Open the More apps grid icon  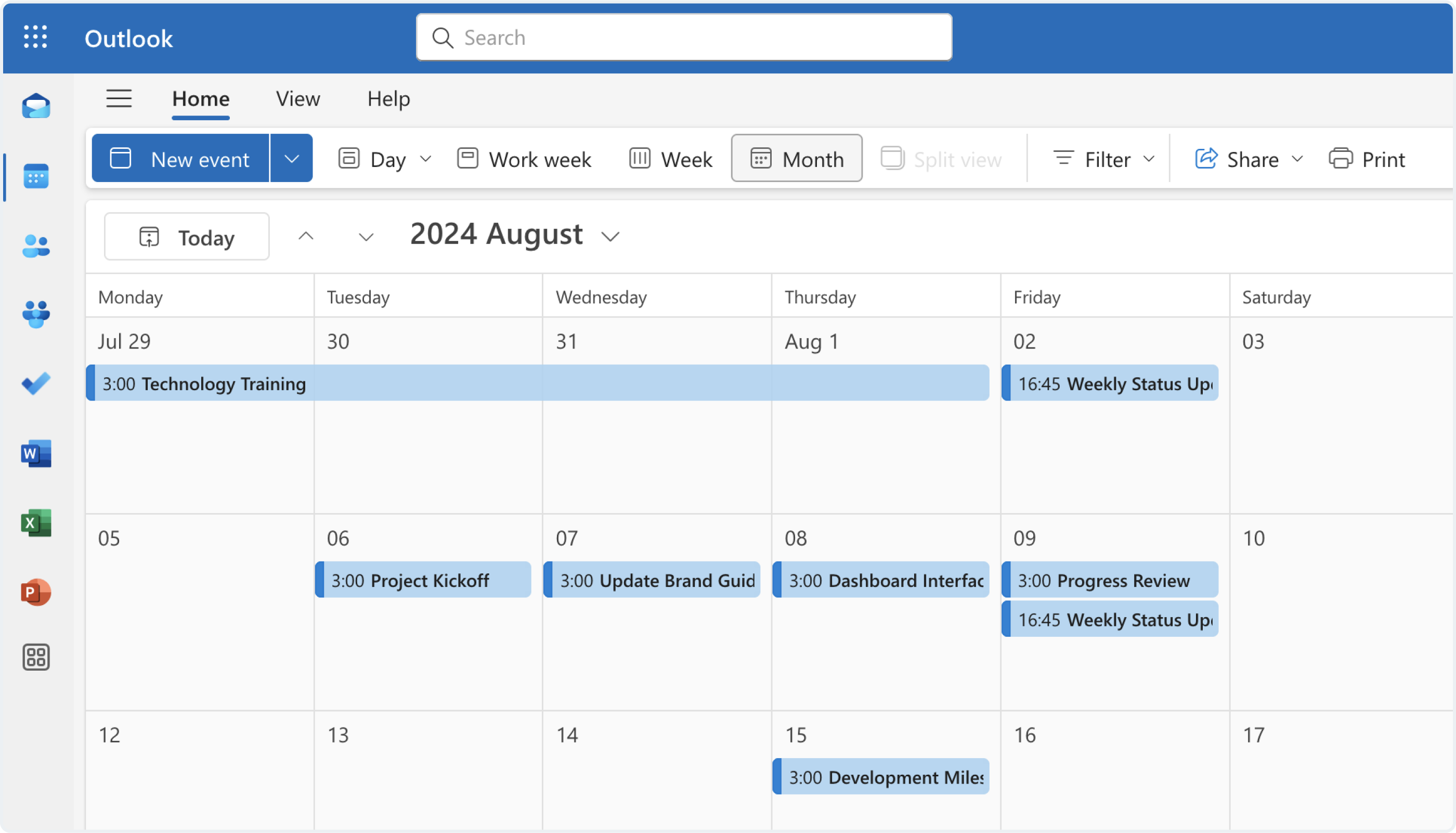36,657
